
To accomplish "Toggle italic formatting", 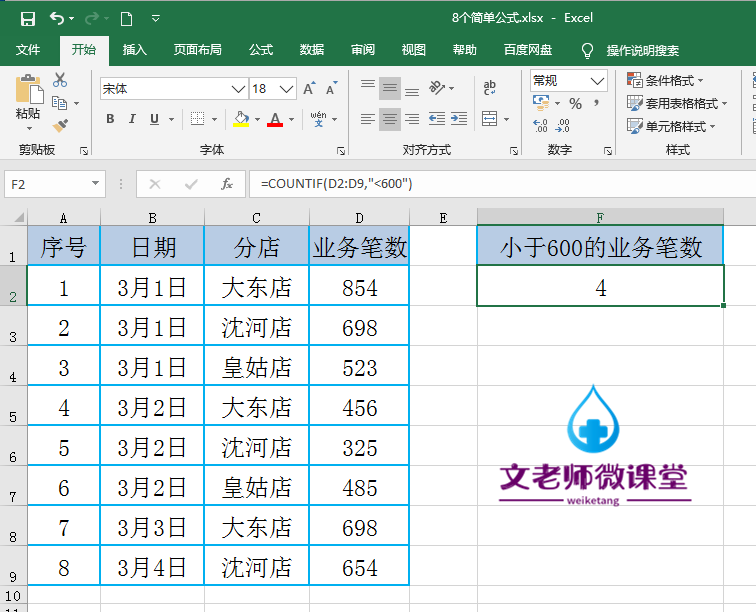I will pyautogui.click(x=132, y=119).
